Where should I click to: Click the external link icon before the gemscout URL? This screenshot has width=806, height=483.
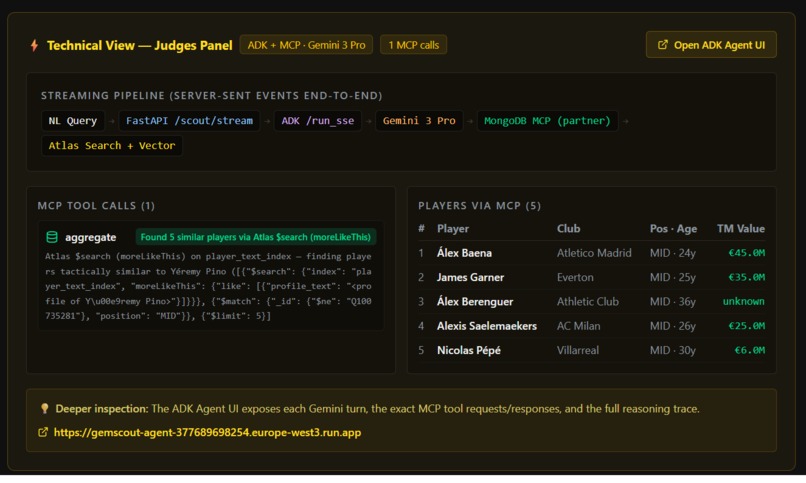pyautogui.click(x=43, y=432)
